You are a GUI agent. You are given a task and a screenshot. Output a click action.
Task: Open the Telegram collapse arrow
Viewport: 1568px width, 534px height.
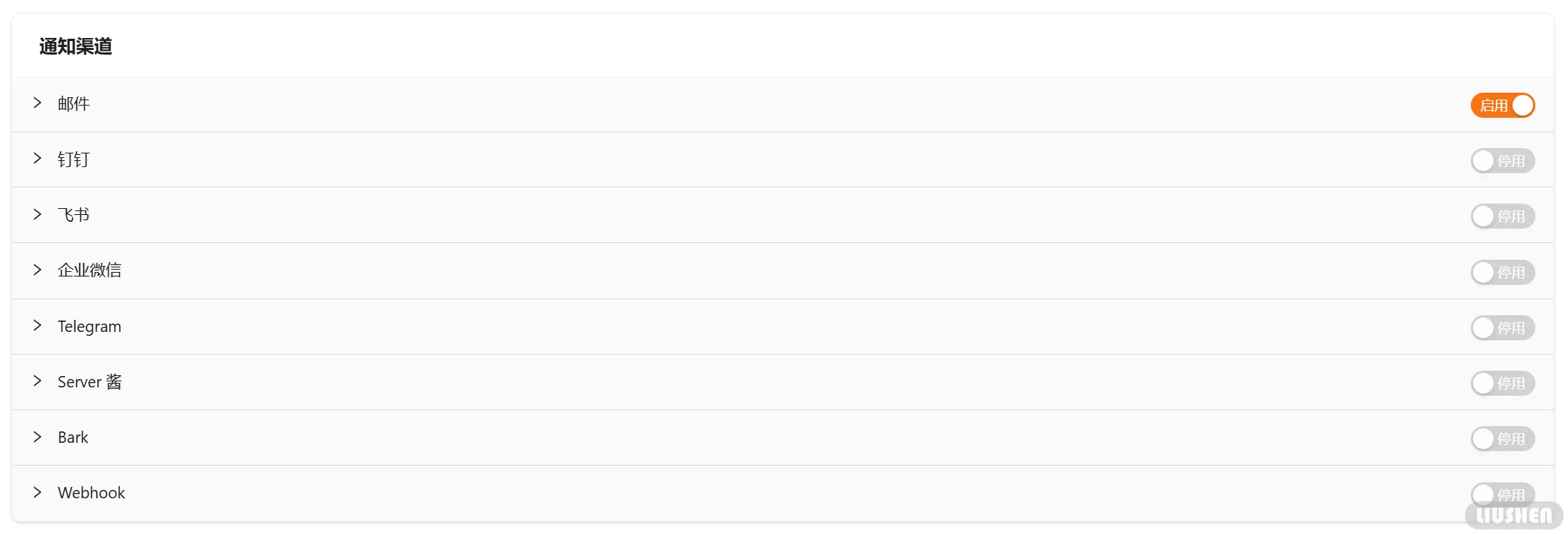click(x=37, y=326)
